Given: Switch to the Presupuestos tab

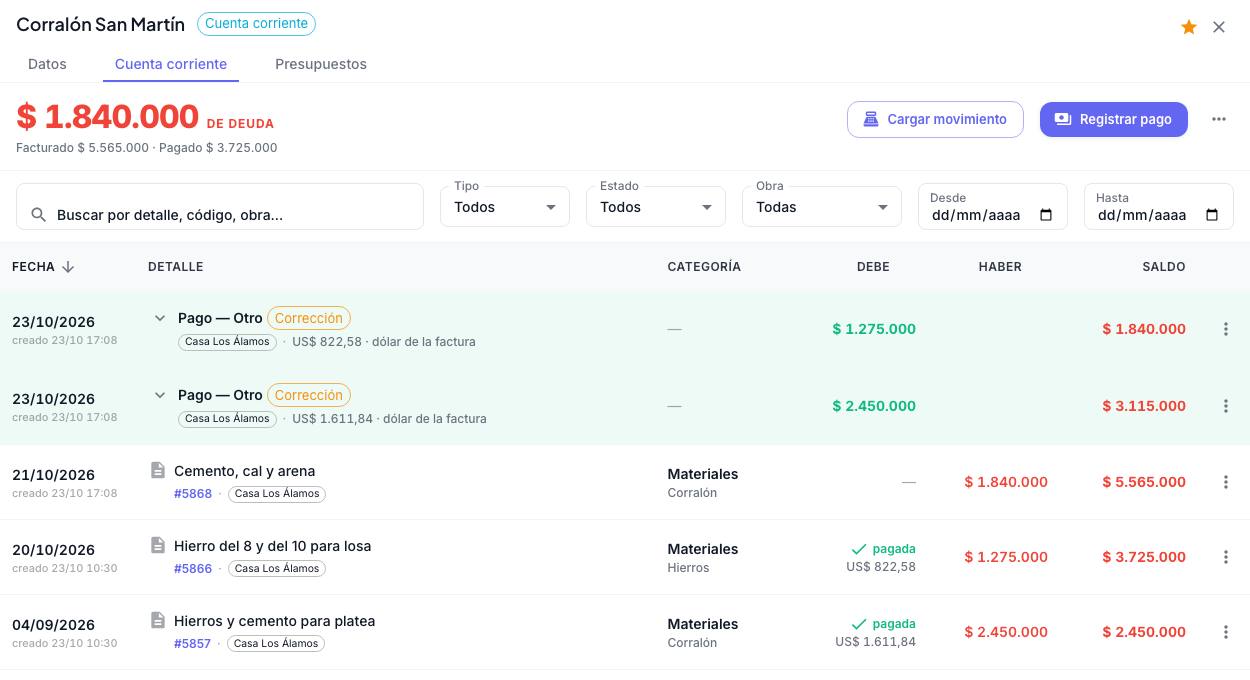Looking at the screenshot, I should [321, 64].
